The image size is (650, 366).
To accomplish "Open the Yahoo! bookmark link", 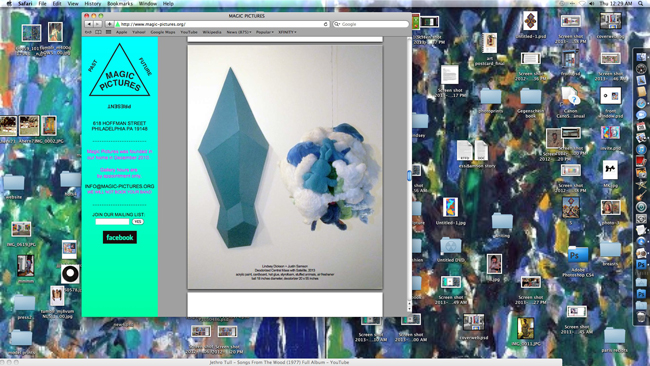I will click(139, 32).
